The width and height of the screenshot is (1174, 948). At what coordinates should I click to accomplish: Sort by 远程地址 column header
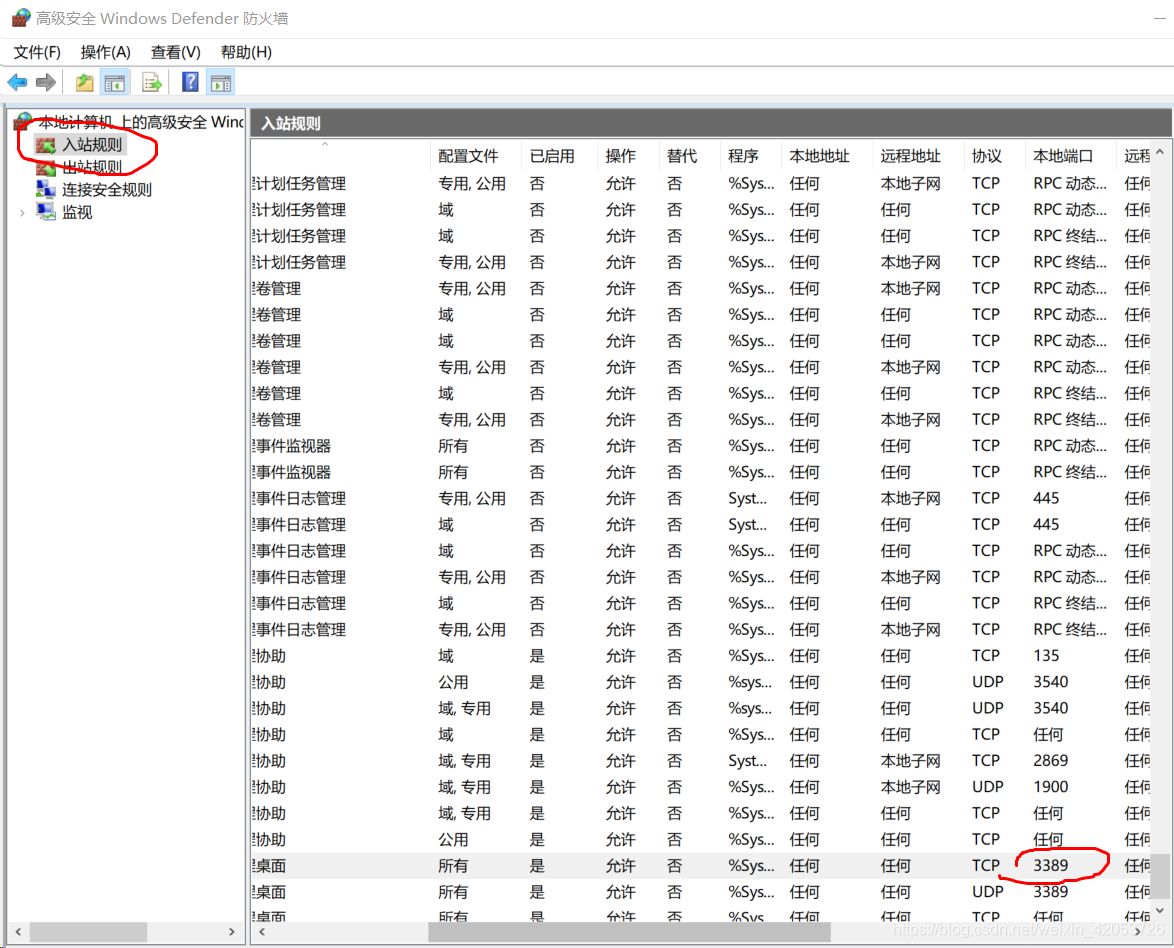[x=919, y=156]
